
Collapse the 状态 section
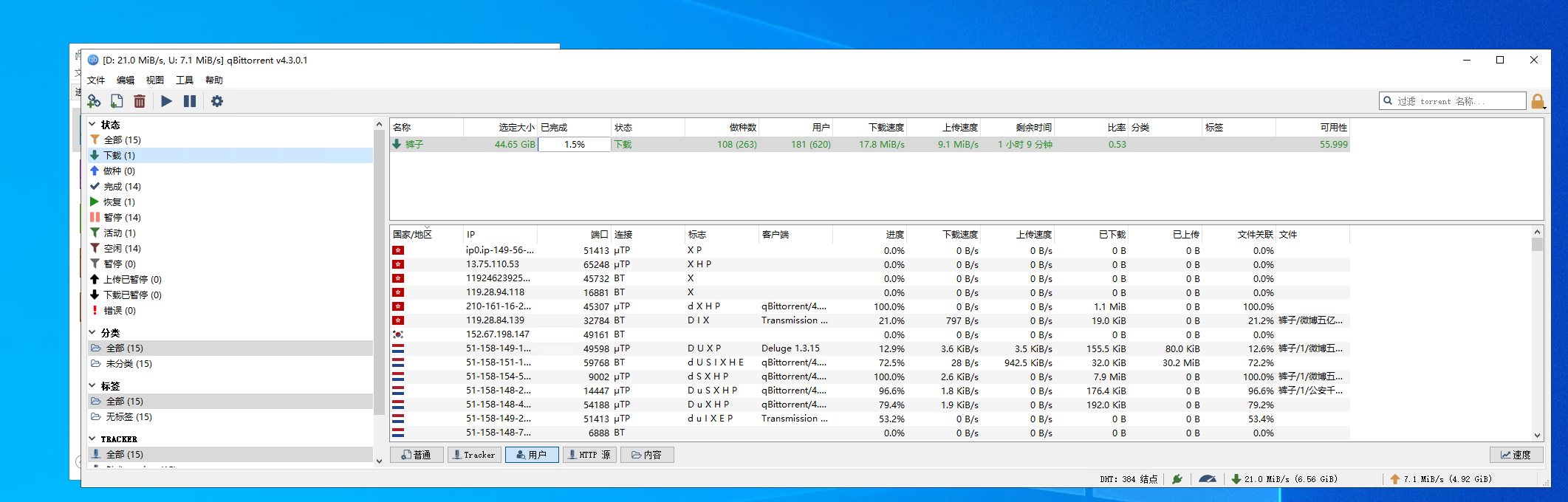coord(92,125)
